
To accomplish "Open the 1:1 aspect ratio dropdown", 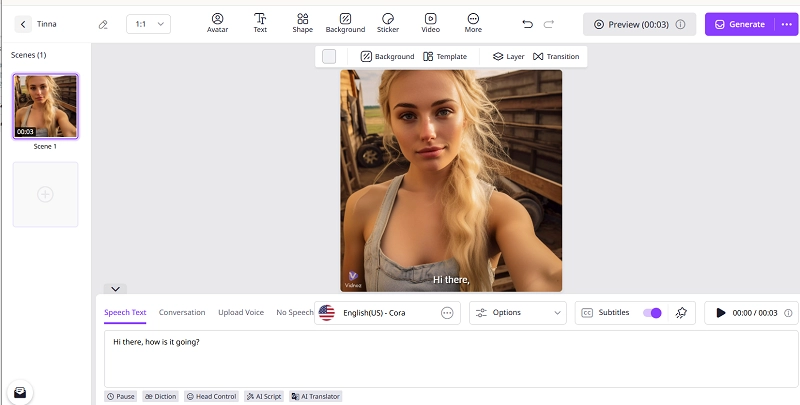I will pyautogui.click(x=148, y=24).
